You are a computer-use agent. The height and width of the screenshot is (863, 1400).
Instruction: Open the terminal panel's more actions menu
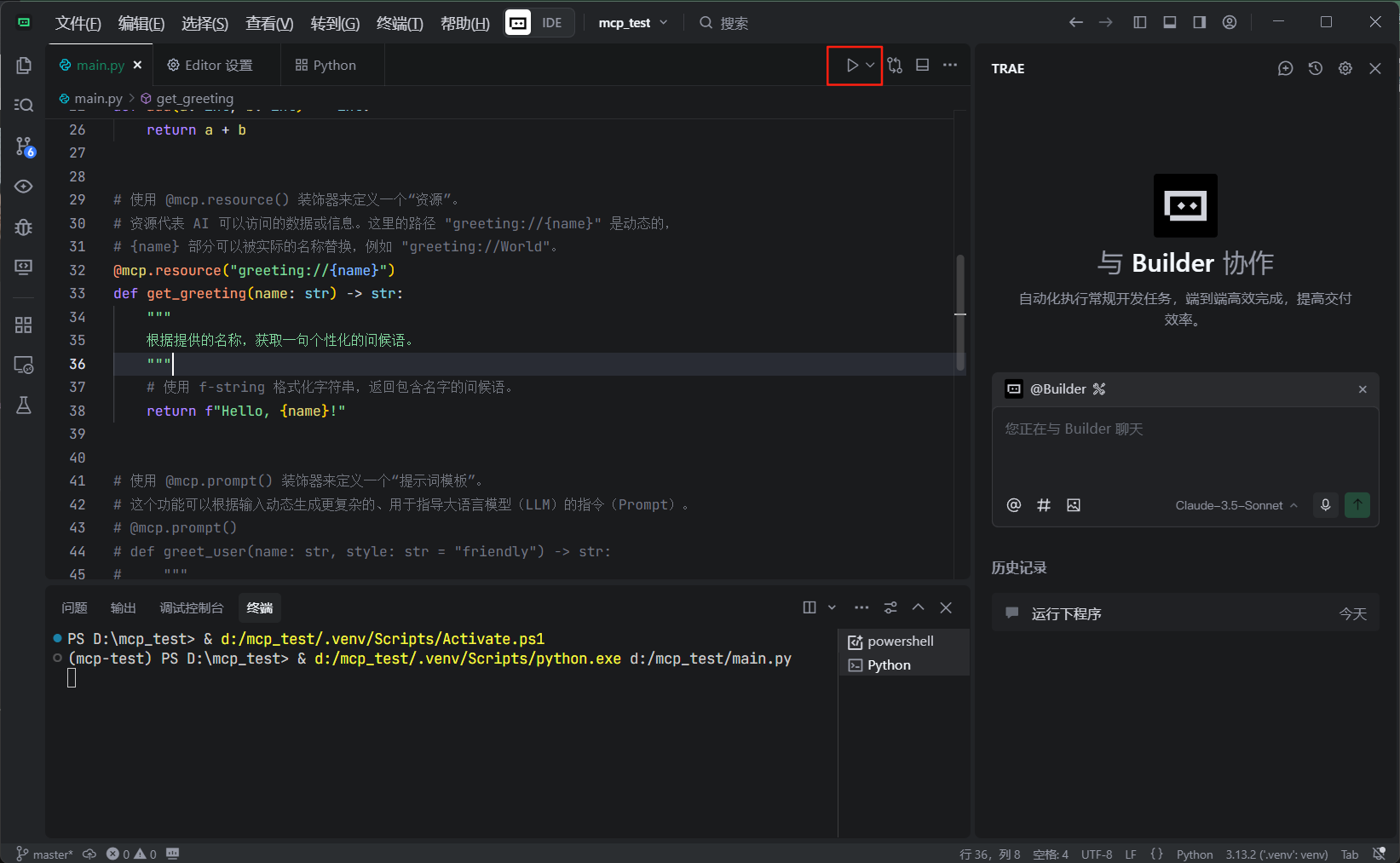(861, 607)
